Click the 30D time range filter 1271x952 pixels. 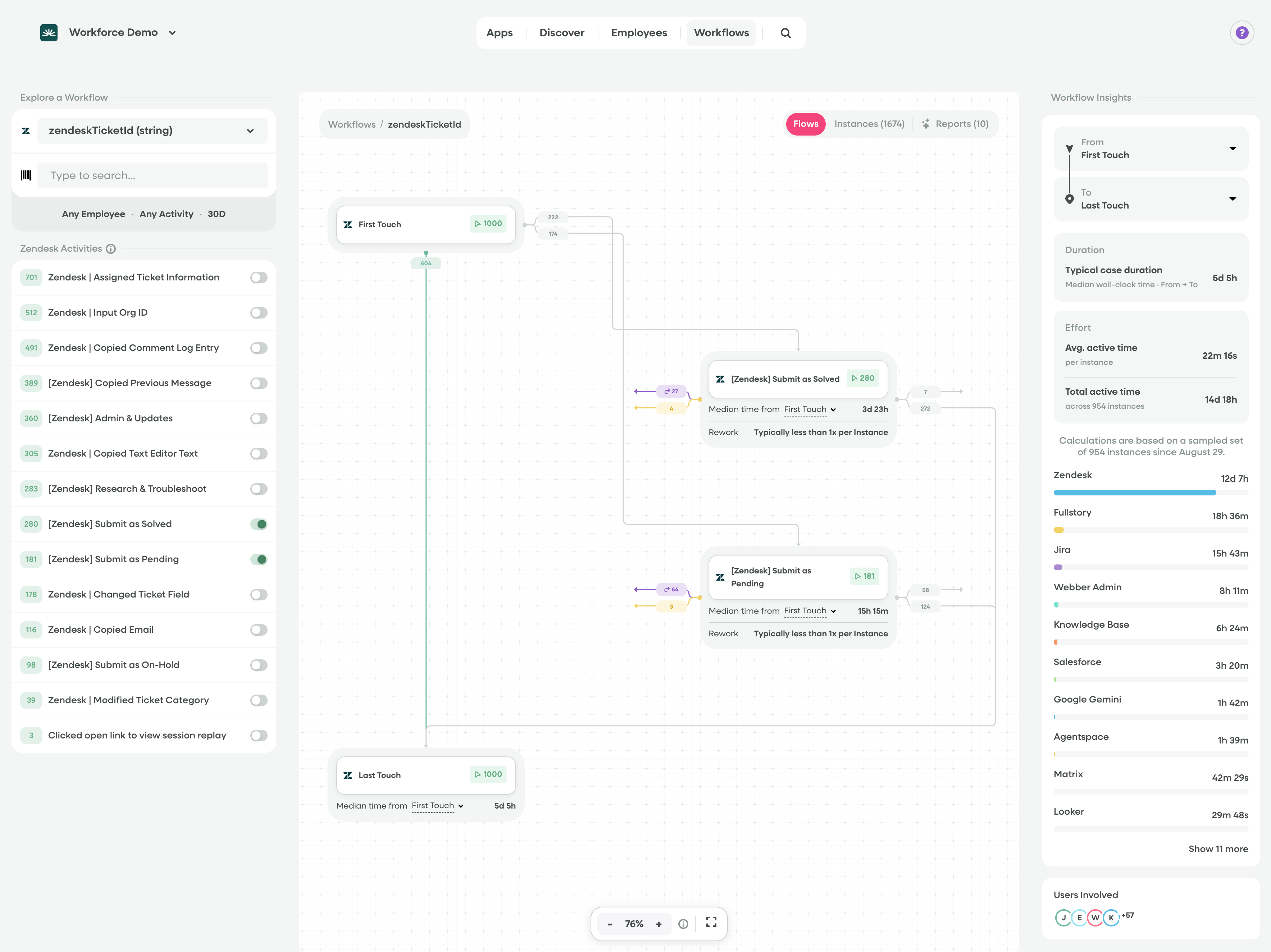pos(217,214)
